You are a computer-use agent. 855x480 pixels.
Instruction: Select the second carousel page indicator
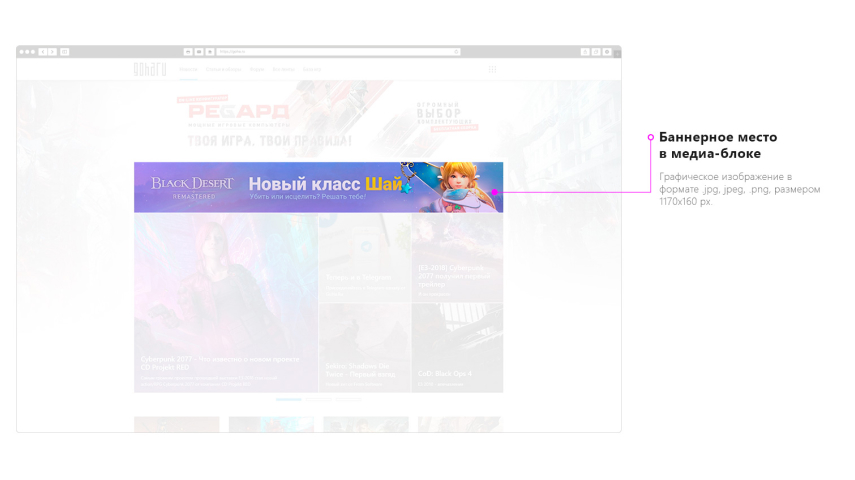click(318, 399)
